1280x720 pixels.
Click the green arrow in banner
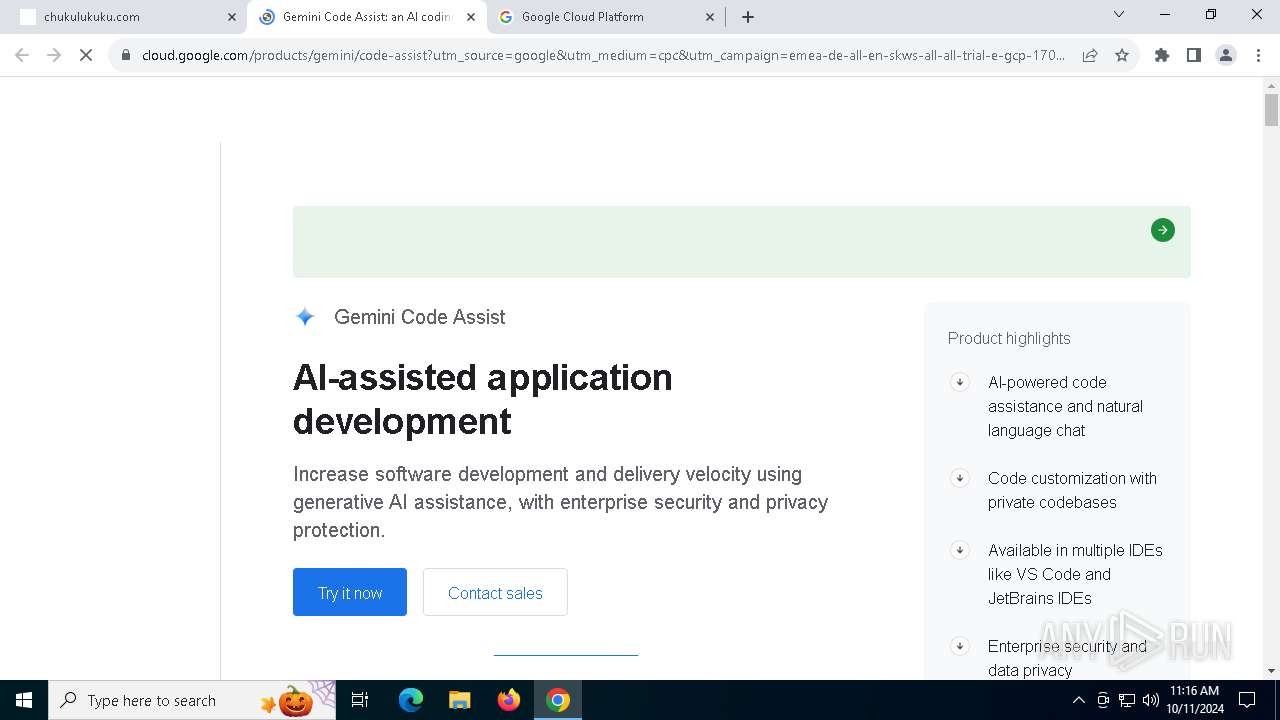click(x=1162, y=231)
